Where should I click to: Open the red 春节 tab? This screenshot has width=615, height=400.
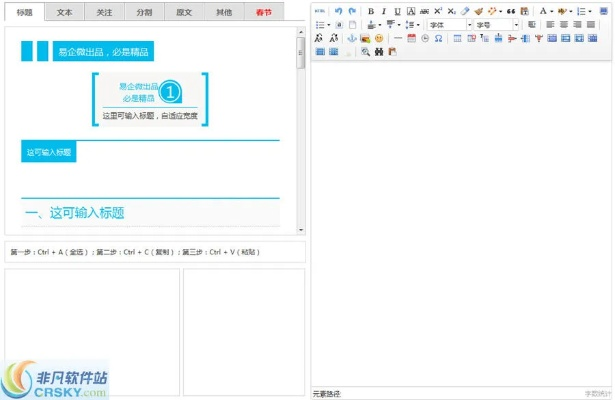click(263, 12)
